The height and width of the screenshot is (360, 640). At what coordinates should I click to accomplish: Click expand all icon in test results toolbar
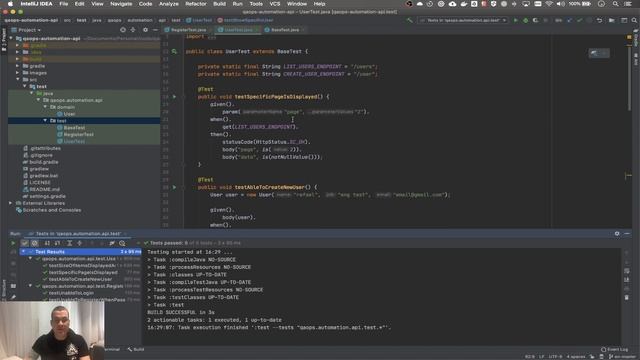(x=70, y=243)
